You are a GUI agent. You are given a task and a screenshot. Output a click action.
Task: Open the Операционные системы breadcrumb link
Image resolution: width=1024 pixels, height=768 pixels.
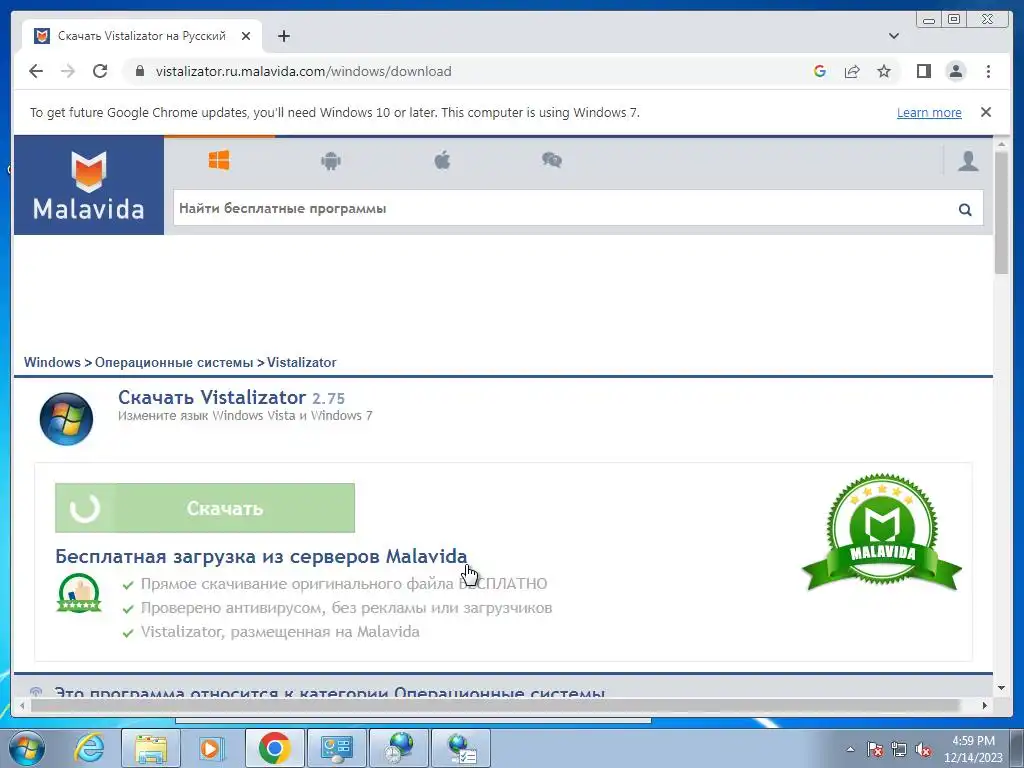click(x=174, y=362)
